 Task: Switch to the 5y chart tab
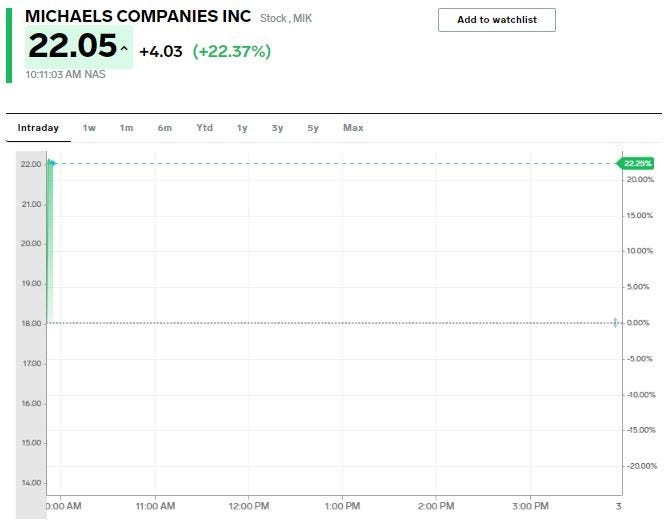click(313, 128)
